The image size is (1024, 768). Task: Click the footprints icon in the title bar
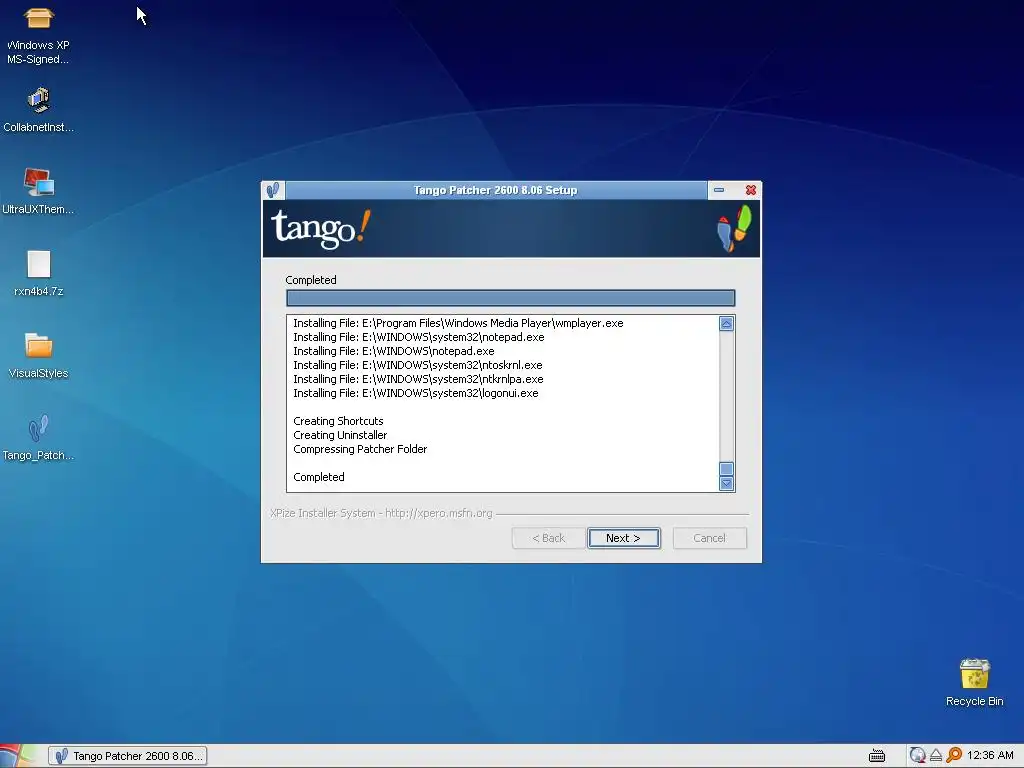click(273, 190)
